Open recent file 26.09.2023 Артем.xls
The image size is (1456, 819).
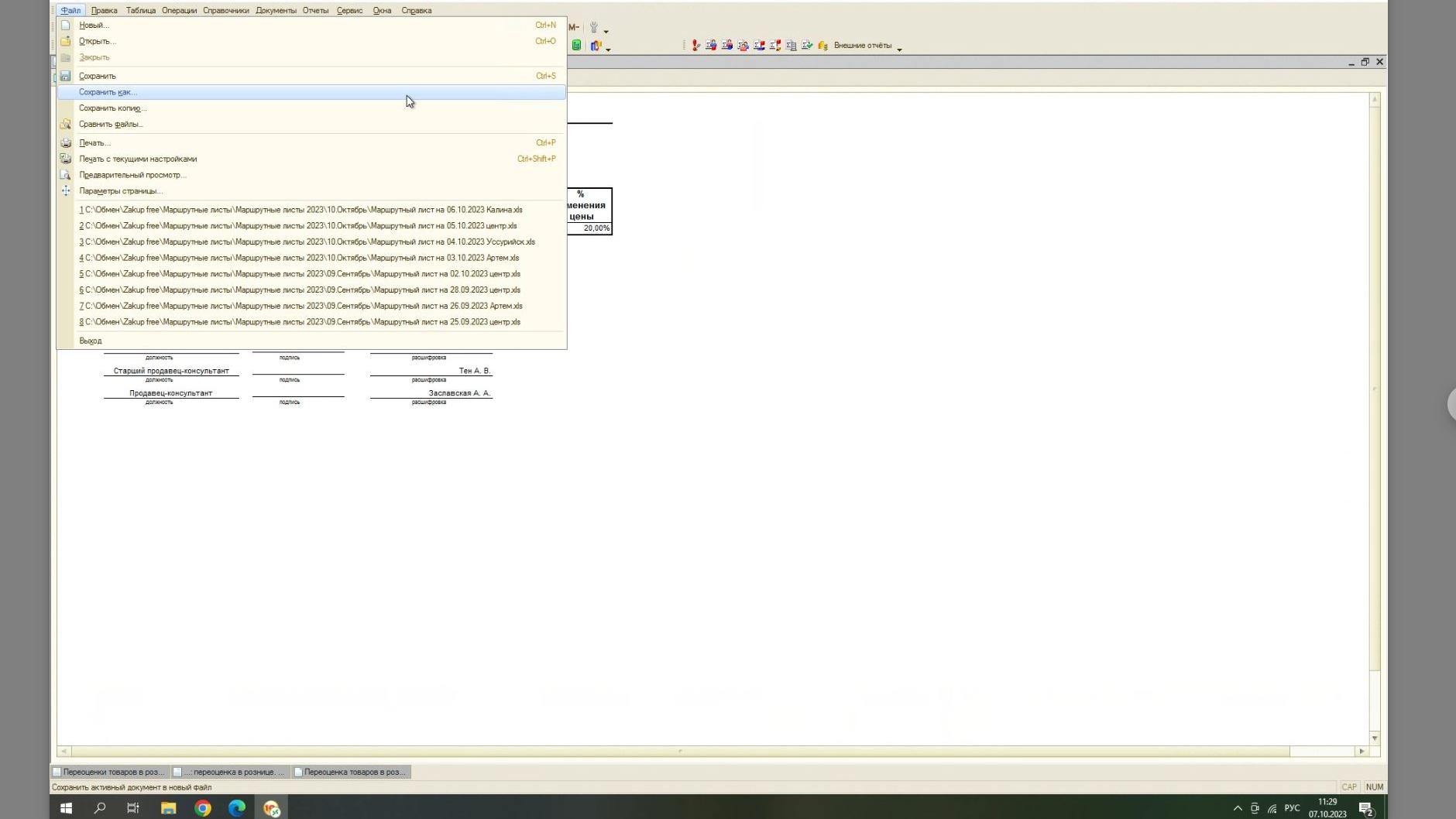311,306
